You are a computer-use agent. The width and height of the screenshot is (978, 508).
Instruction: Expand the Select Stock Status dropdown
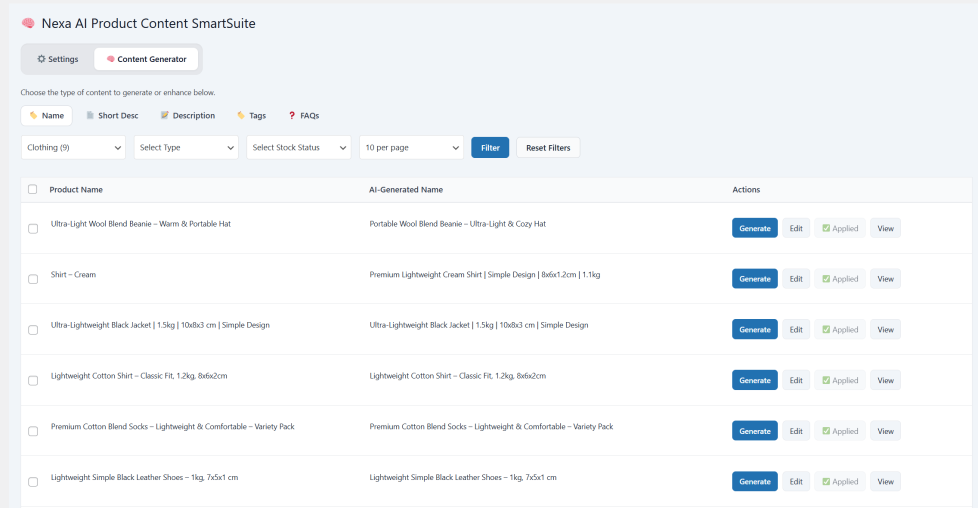[x=299, y=147]
